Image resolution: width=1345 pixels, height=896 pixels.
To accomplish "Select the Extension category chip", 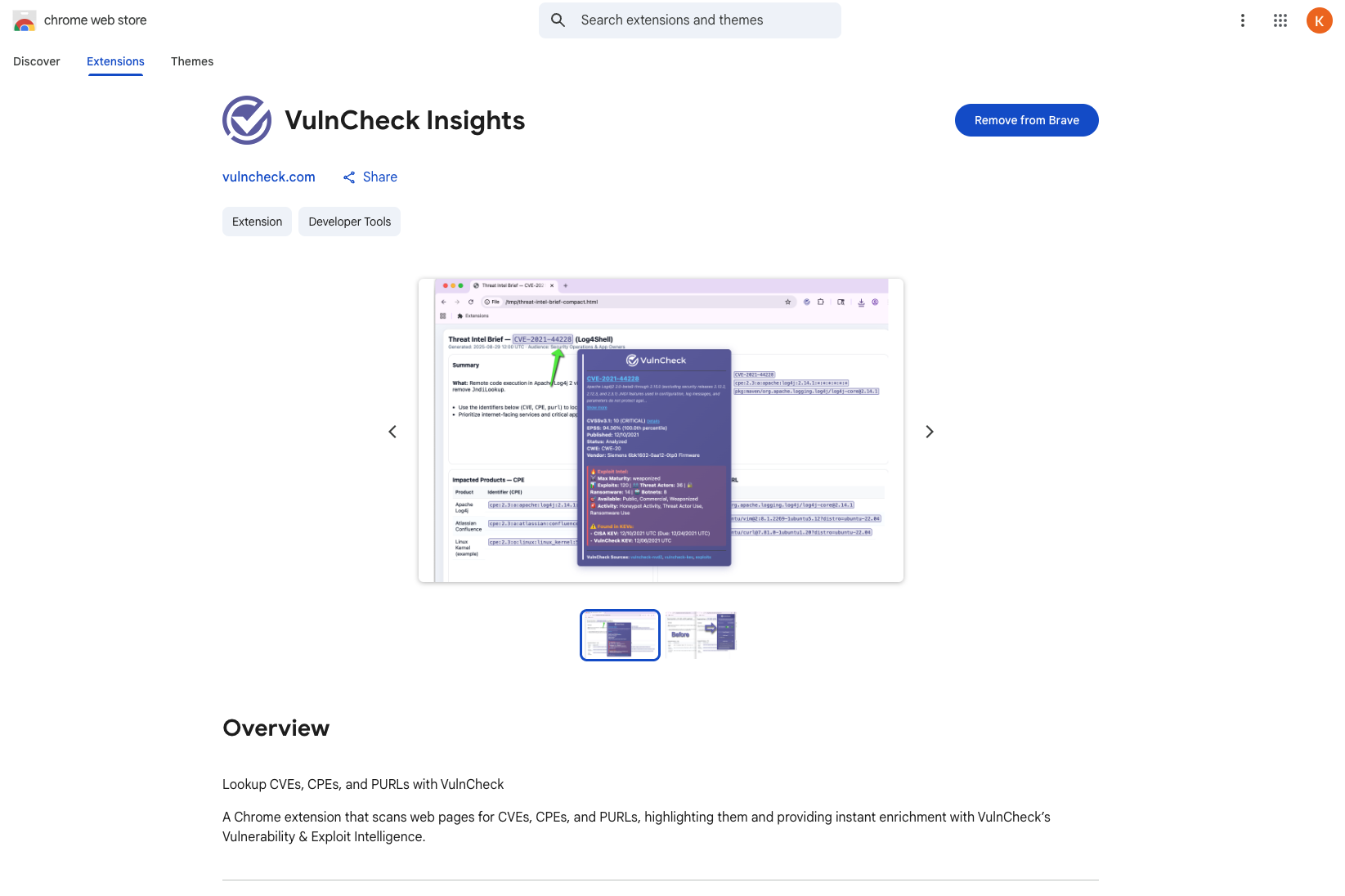I will click(257, 222).
